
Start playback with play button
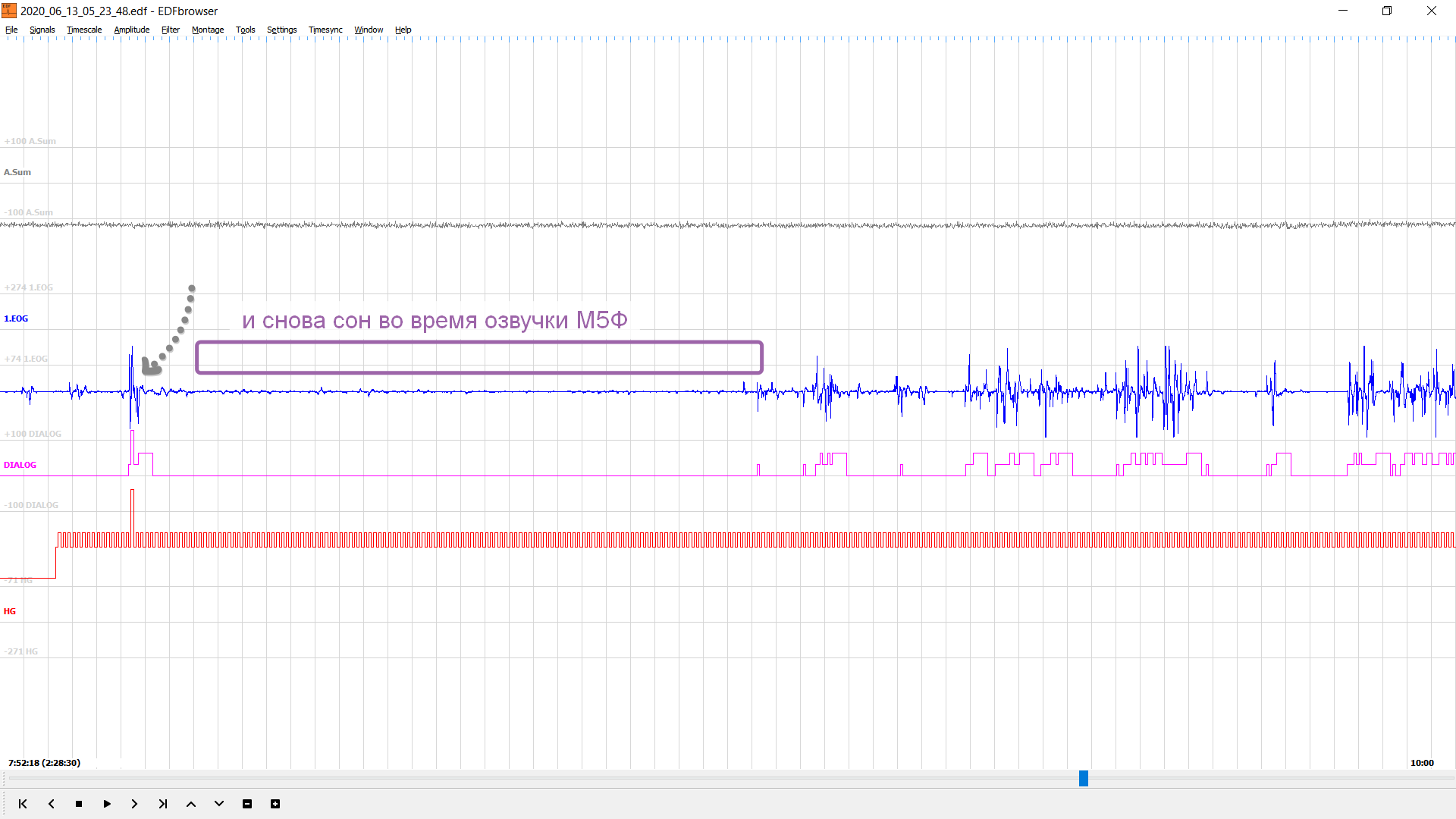pyautogui.click(x=107, y=804)
